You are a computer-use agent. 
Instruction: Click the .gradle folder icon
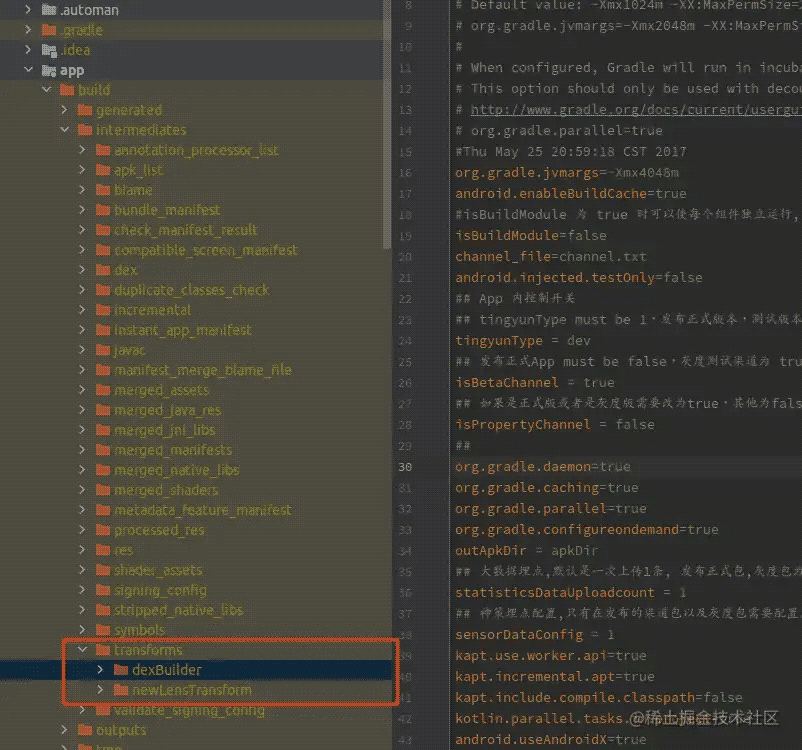pyautogui.click(x=49, y=30)
